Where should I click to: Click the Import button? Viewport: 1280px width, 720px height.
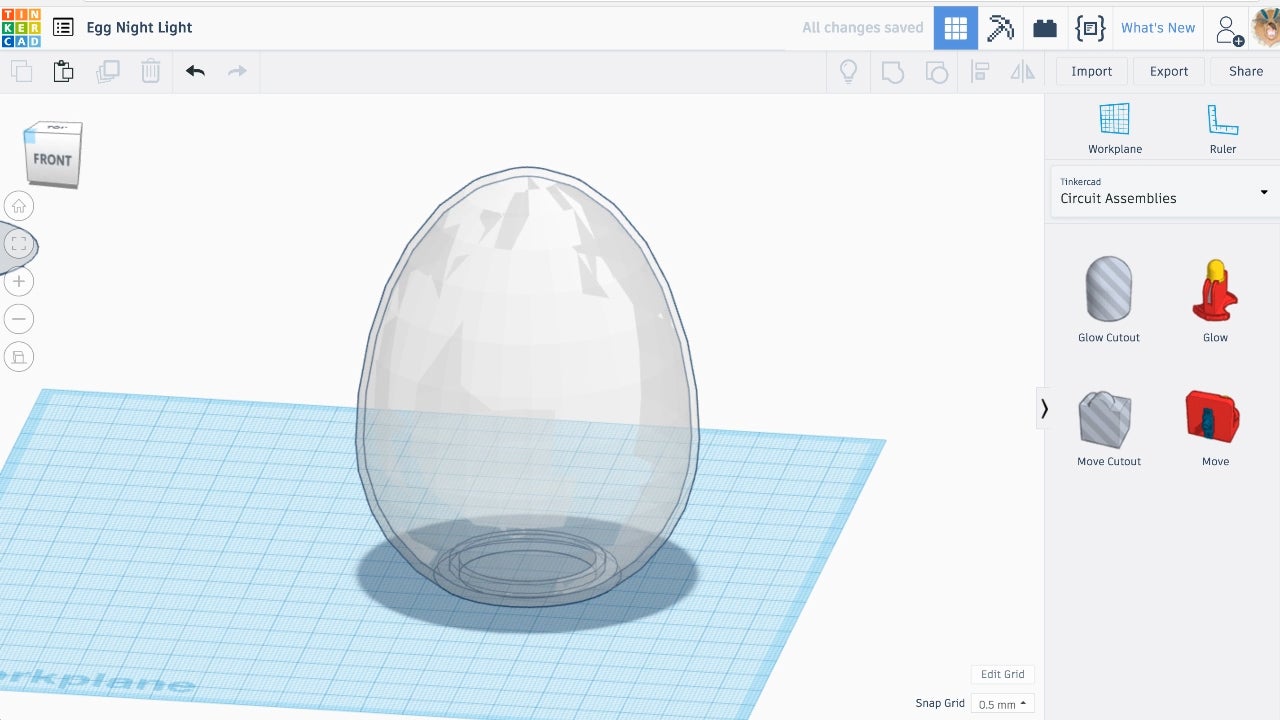(x=1091, y=71)
